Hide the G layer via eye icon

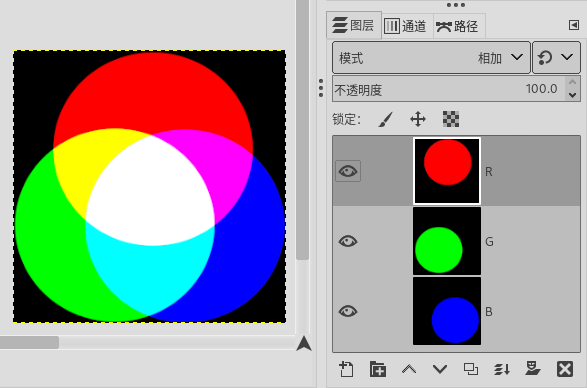click(348, 241)
